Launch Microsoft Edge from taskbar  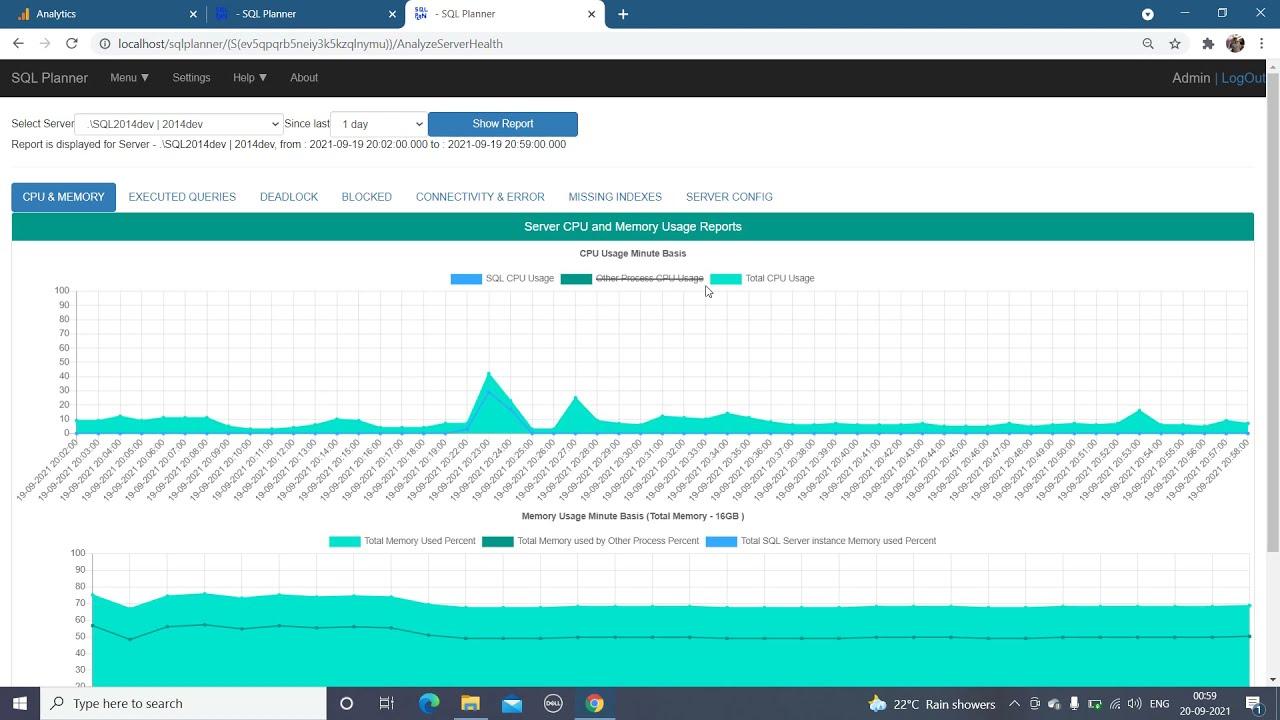tap(429, 704)
